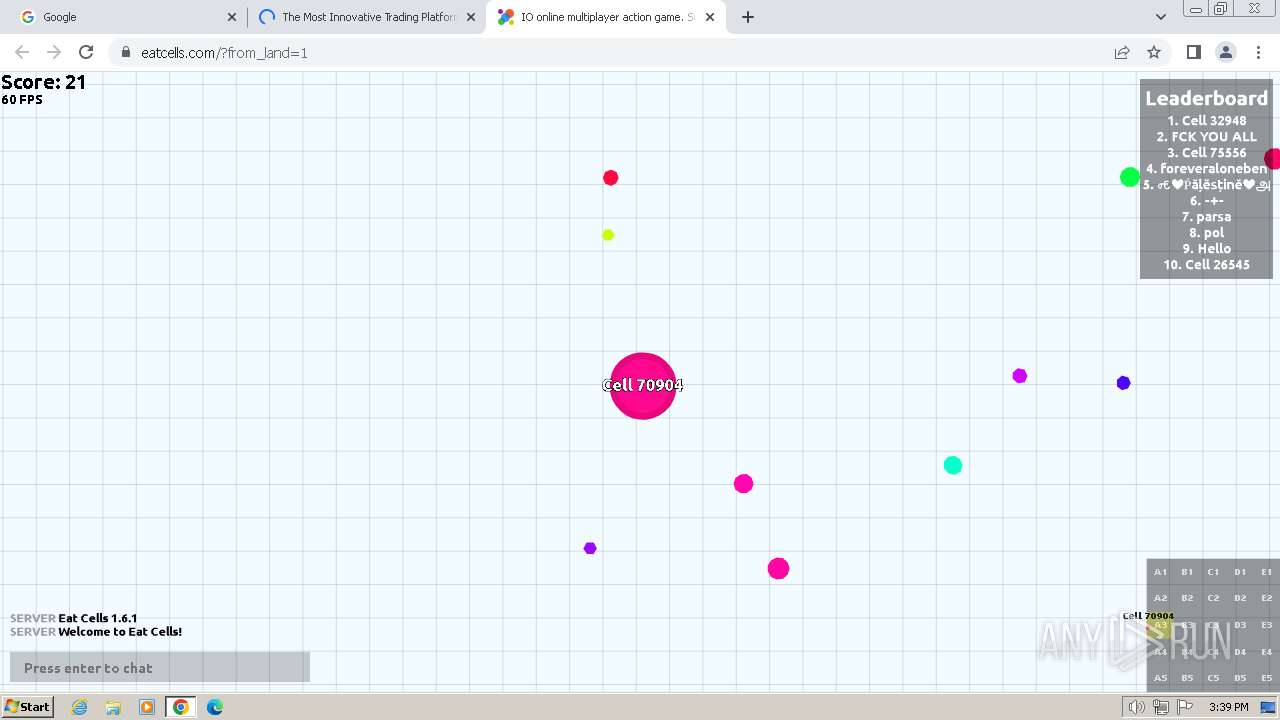Click the Score: 21 readout
1280x720 pixels.
(44, 83)
